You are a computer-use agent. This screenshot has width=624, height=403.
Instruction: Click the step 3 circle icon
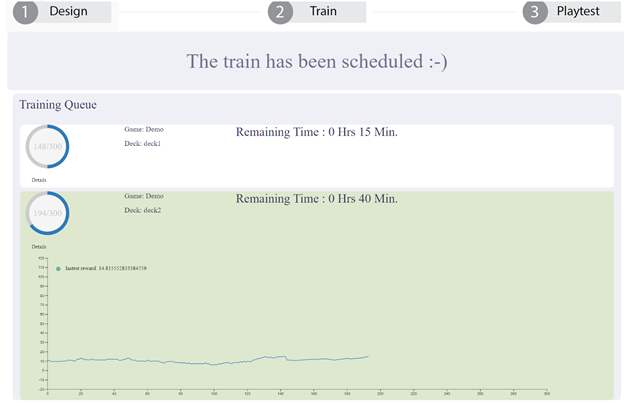pos(535,12)
